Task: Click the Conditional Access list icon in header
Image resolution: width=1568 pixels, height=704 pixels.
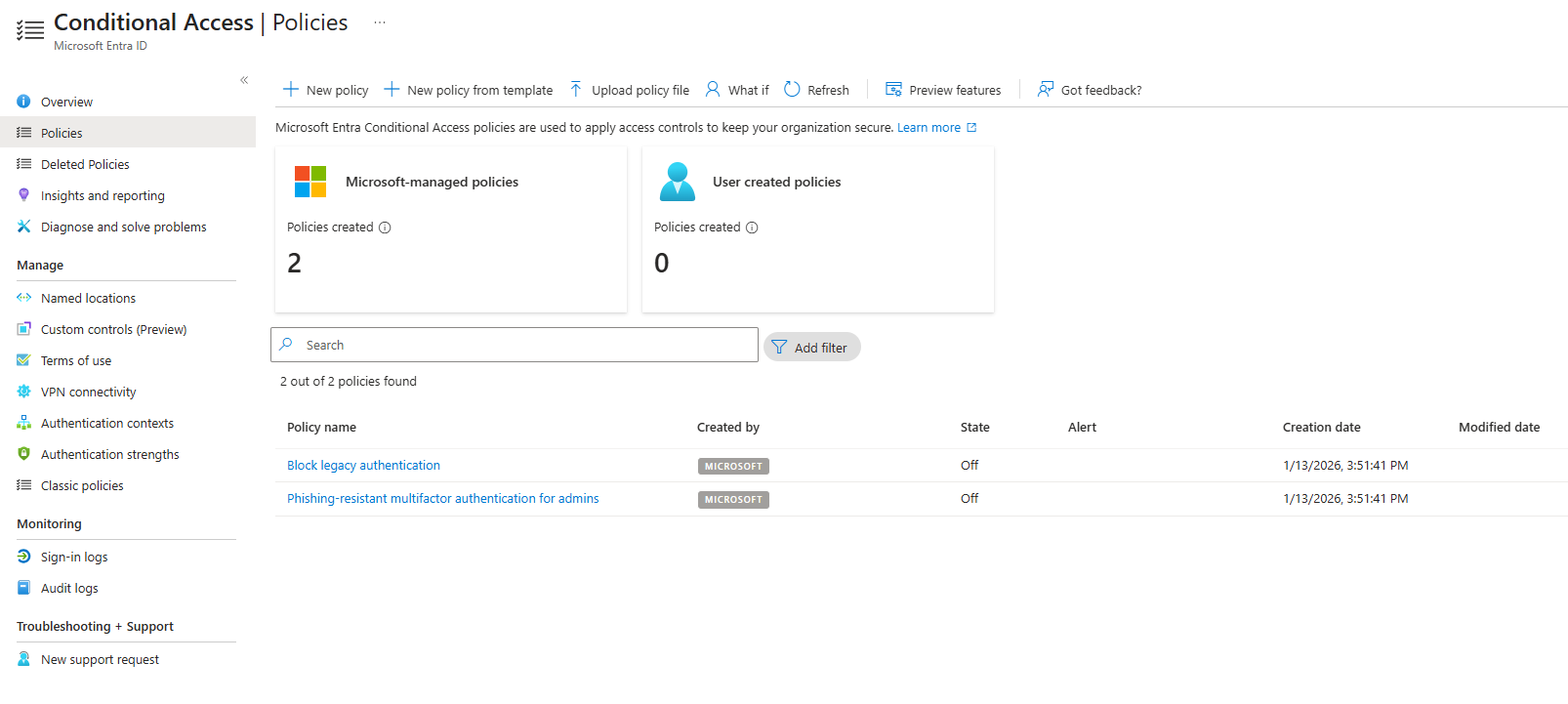Action: 30,30
